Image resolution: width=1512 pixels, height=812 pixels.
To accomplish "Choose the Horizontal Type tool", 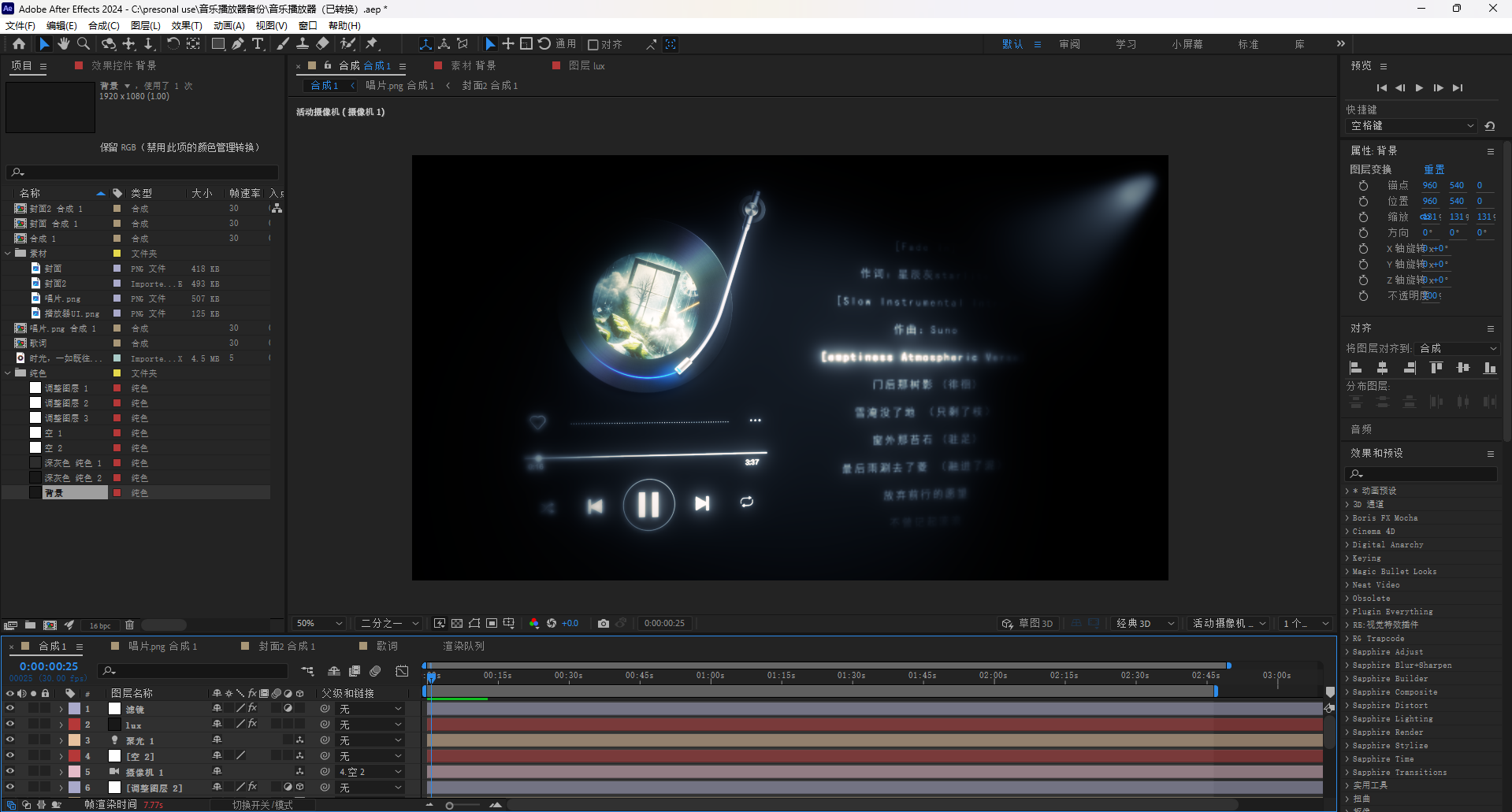I will point(258,44).
